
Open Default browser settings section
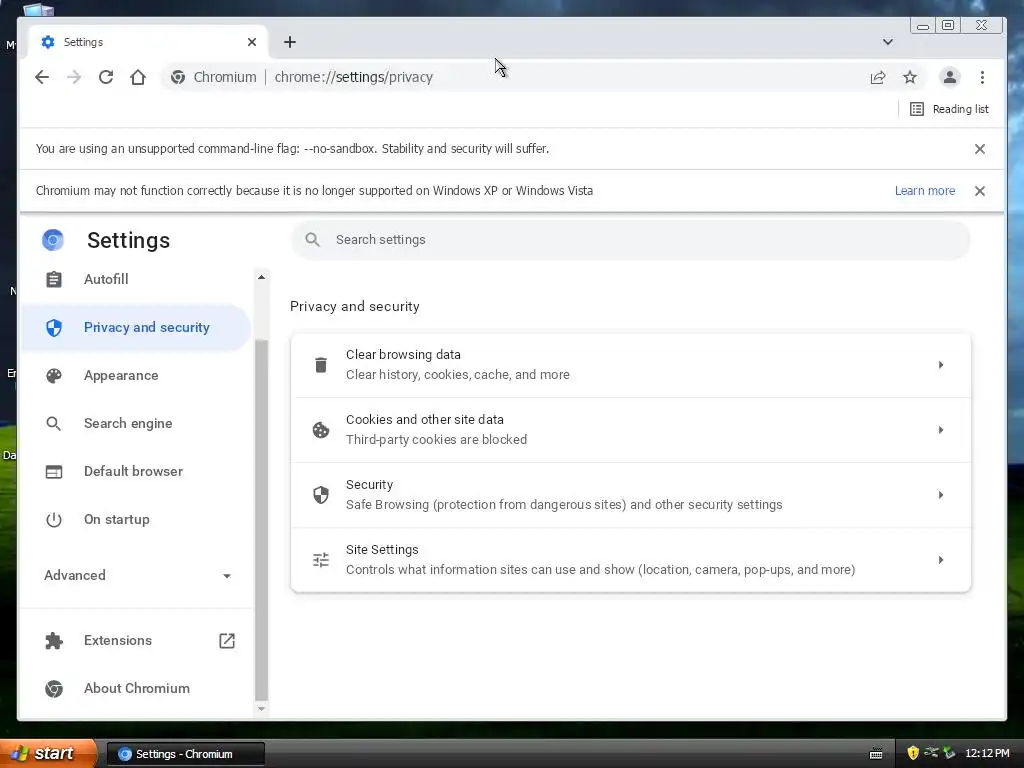click(x=136, y=472)
